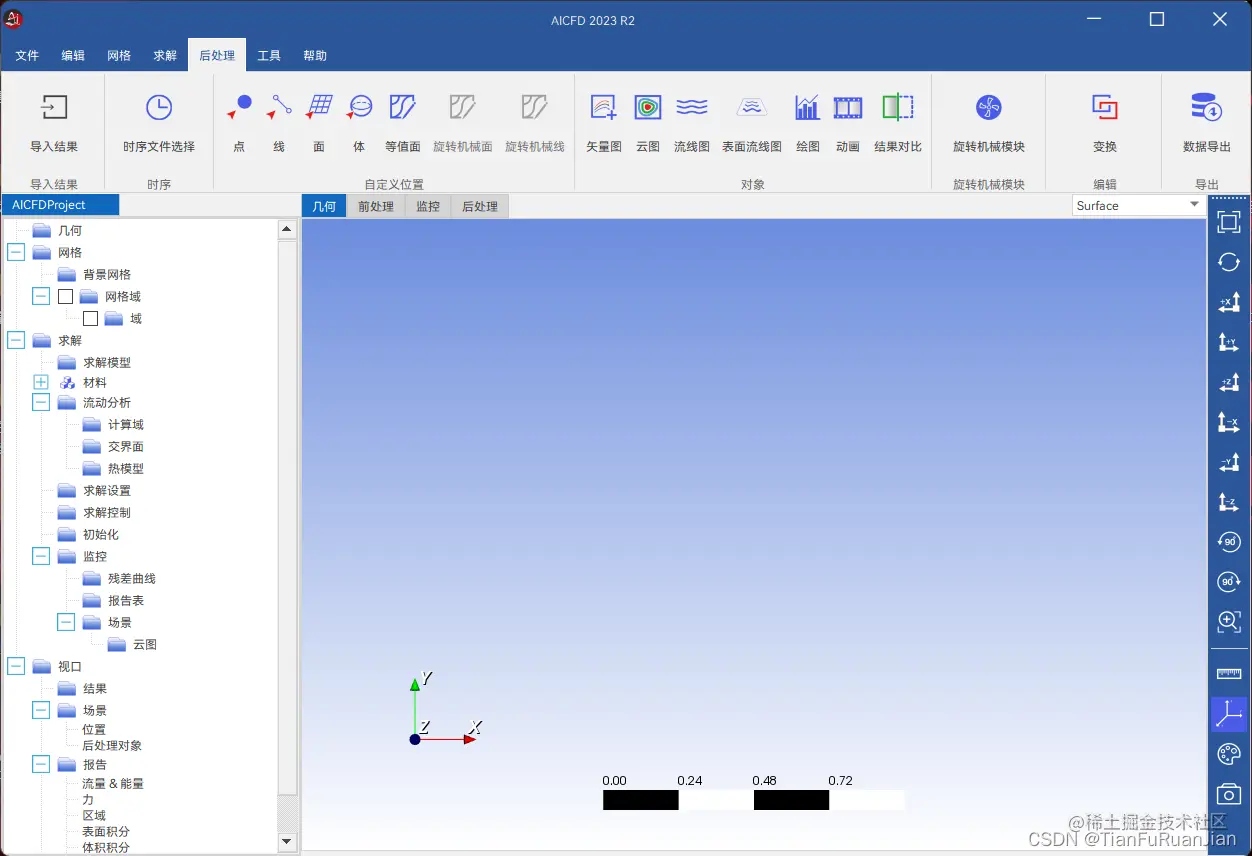Switch to the 后处理 view tab
The image size is (1252, 856).
(480, 207)
